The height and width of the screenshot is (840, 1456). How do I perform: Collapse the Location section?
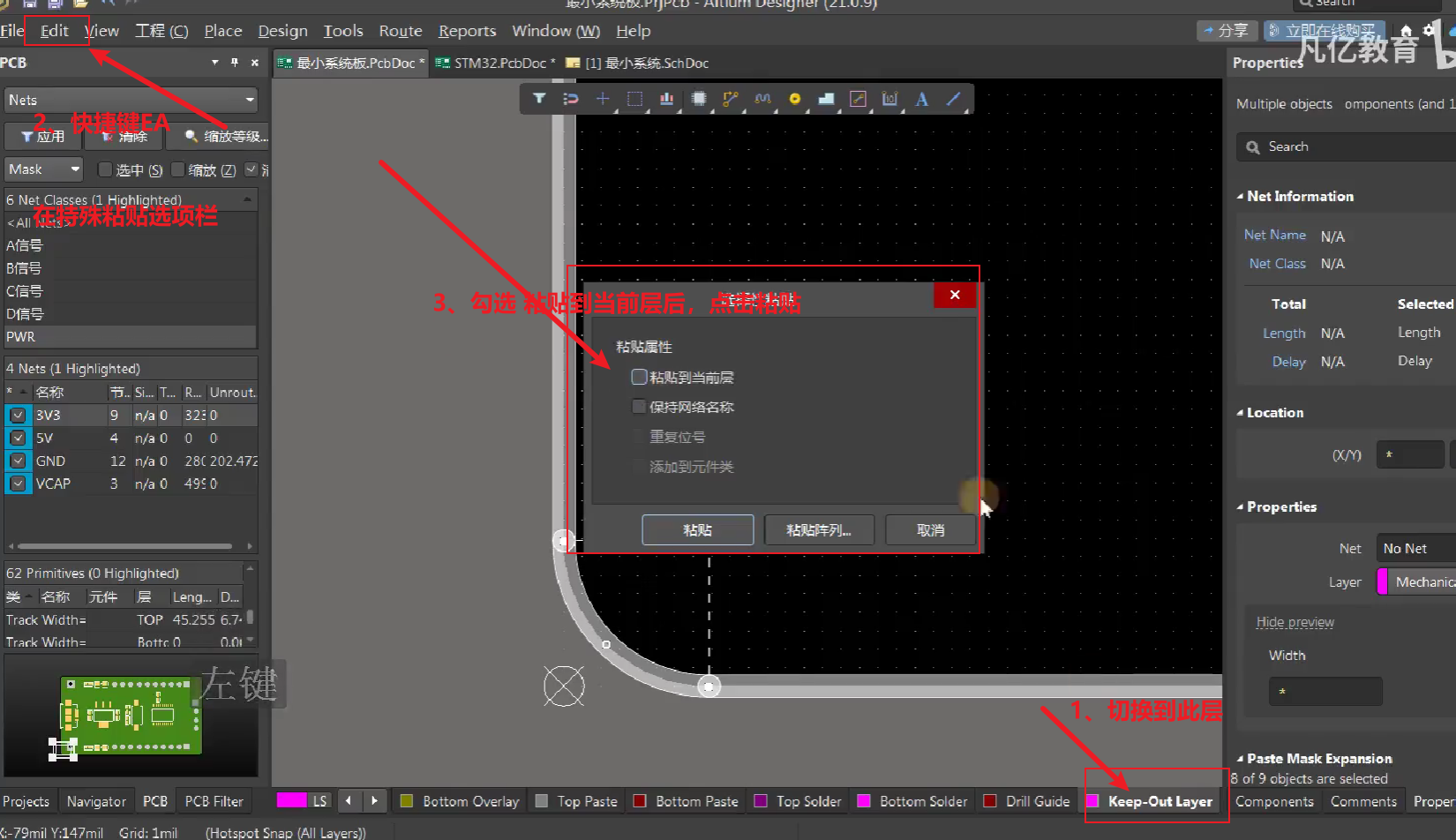[x=1240, y=413]
